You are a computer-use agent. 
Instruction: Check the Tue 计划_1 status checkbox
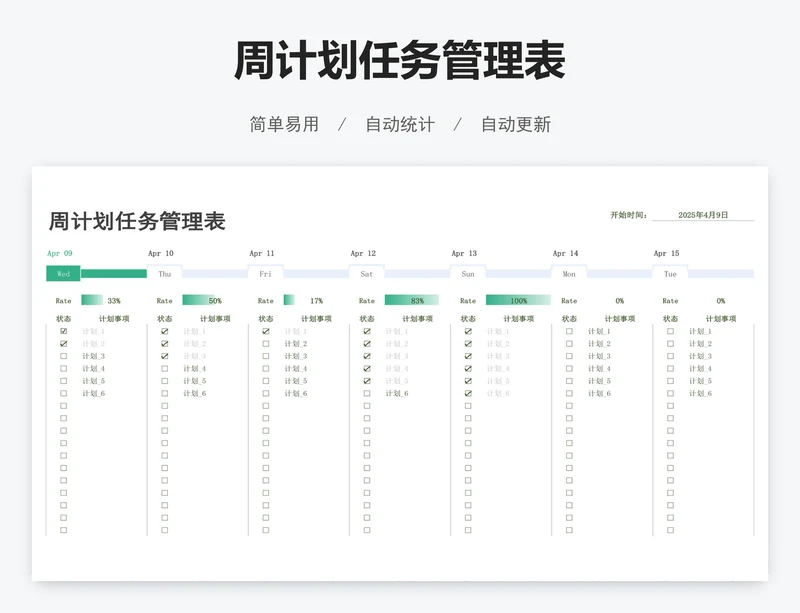(x=670, y=331)
